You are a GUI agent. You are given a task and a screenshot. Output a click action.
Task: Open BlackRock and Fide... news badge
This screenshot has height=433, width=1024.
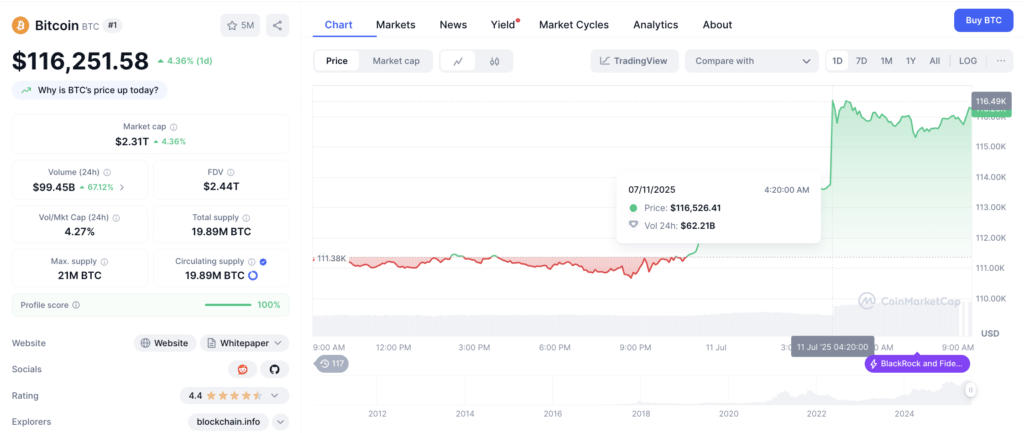918,364
